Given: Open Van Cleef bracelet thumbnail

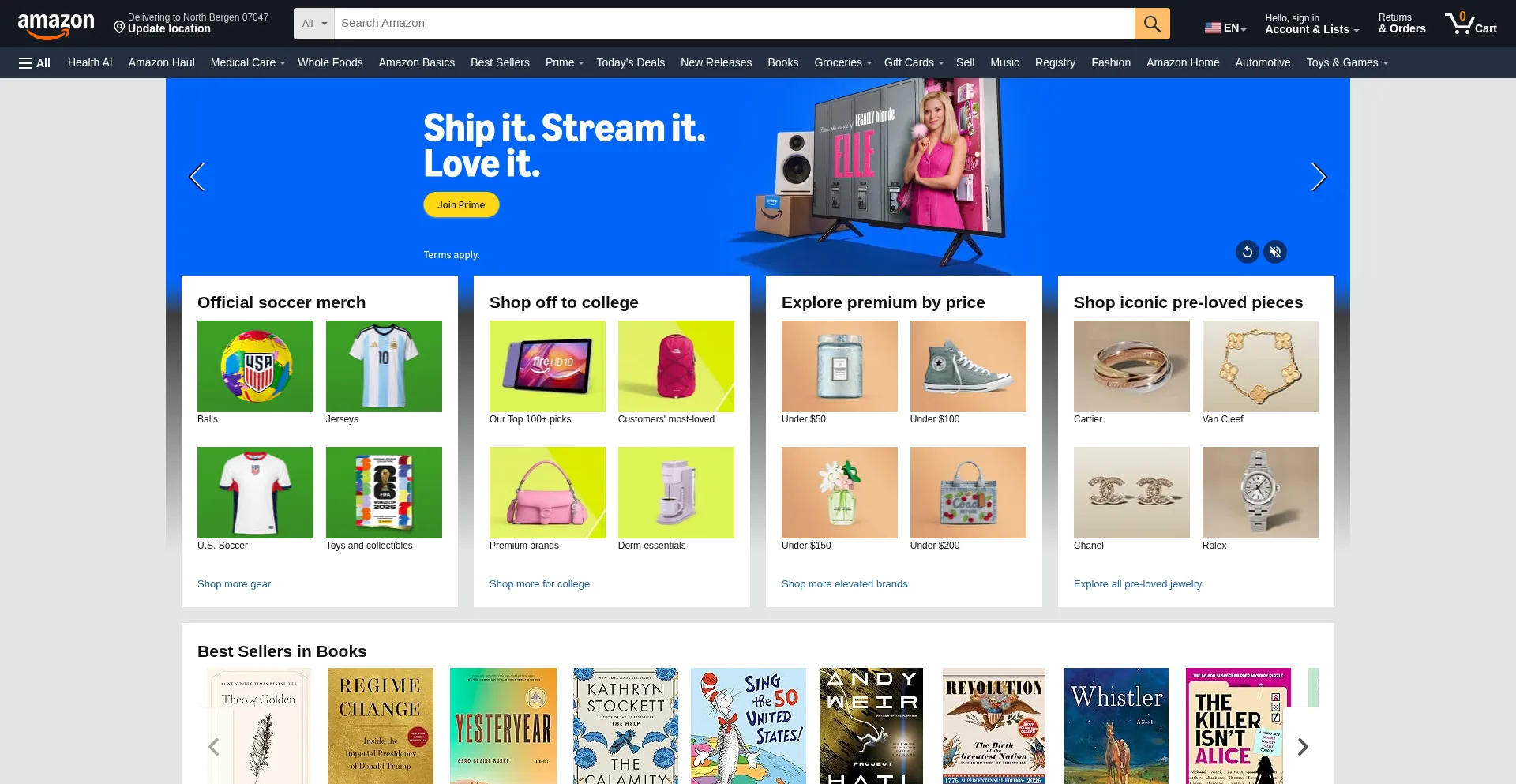Looking at the screenshot, I should click(1260, 366).
